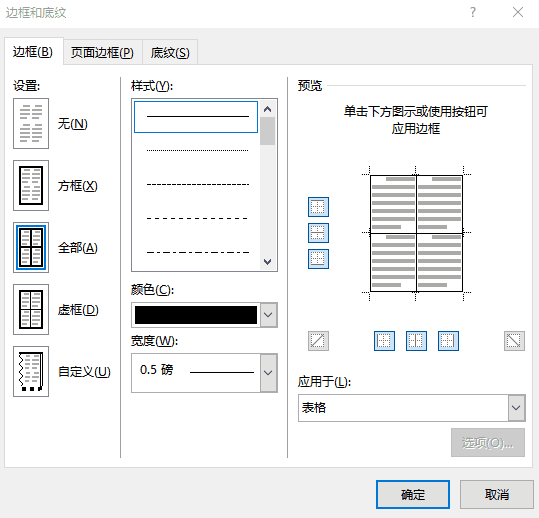Select the short-dashed line style
The width and height of the screenshot is (539, 518).
click(197, 185)
